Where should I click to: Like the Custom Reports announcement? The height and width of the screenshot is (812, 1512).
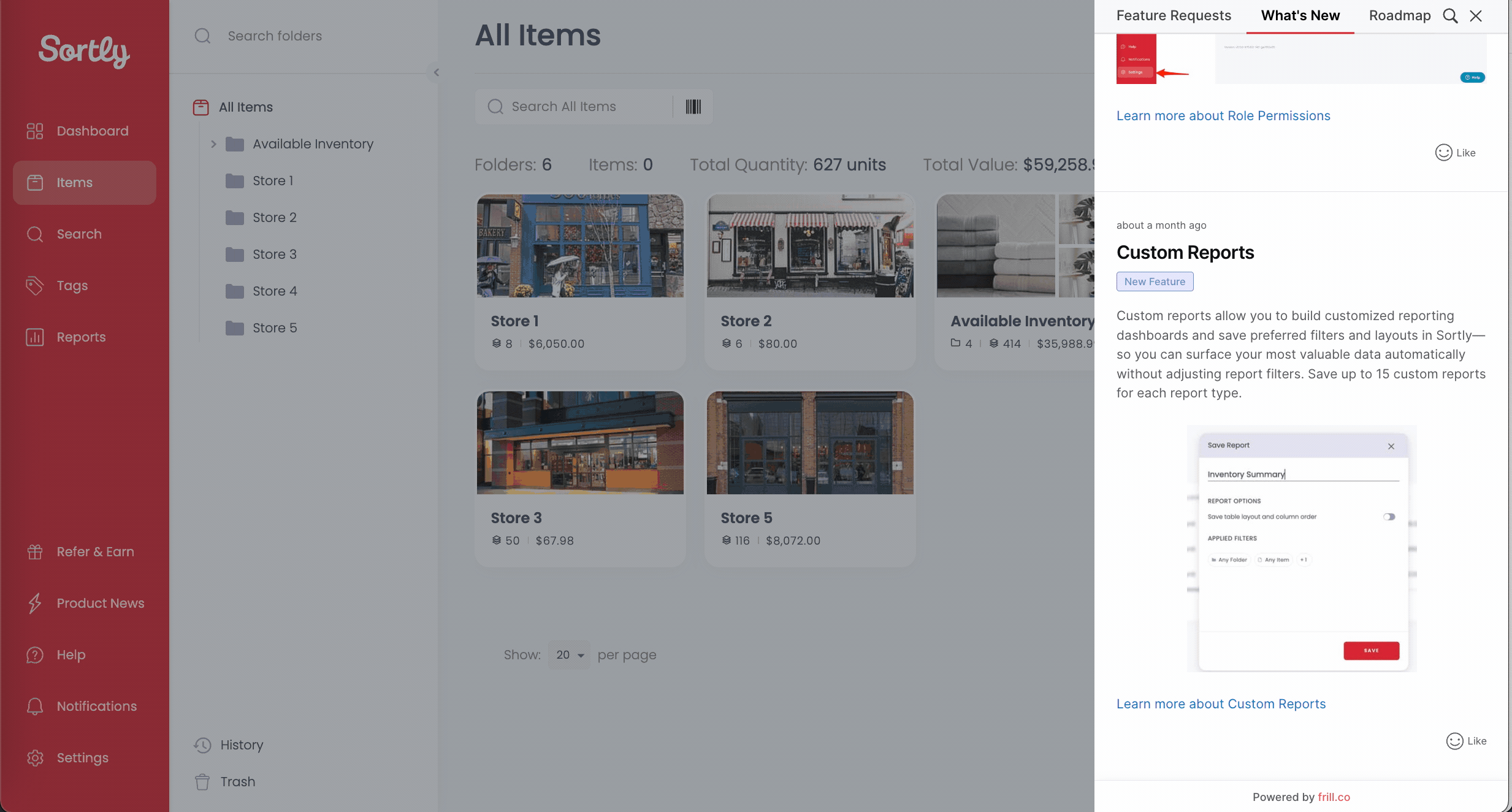(x=1466, y=741)
